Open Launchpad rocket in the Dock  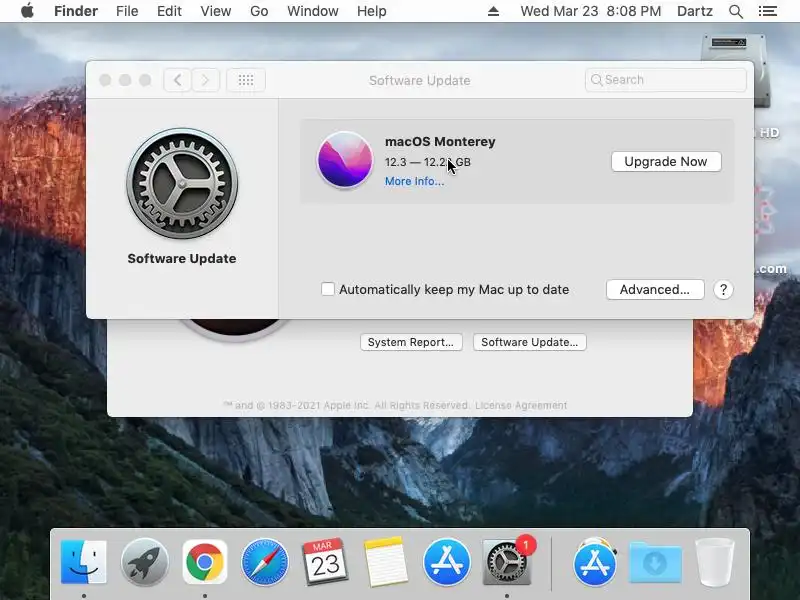(x=144, y=563)
